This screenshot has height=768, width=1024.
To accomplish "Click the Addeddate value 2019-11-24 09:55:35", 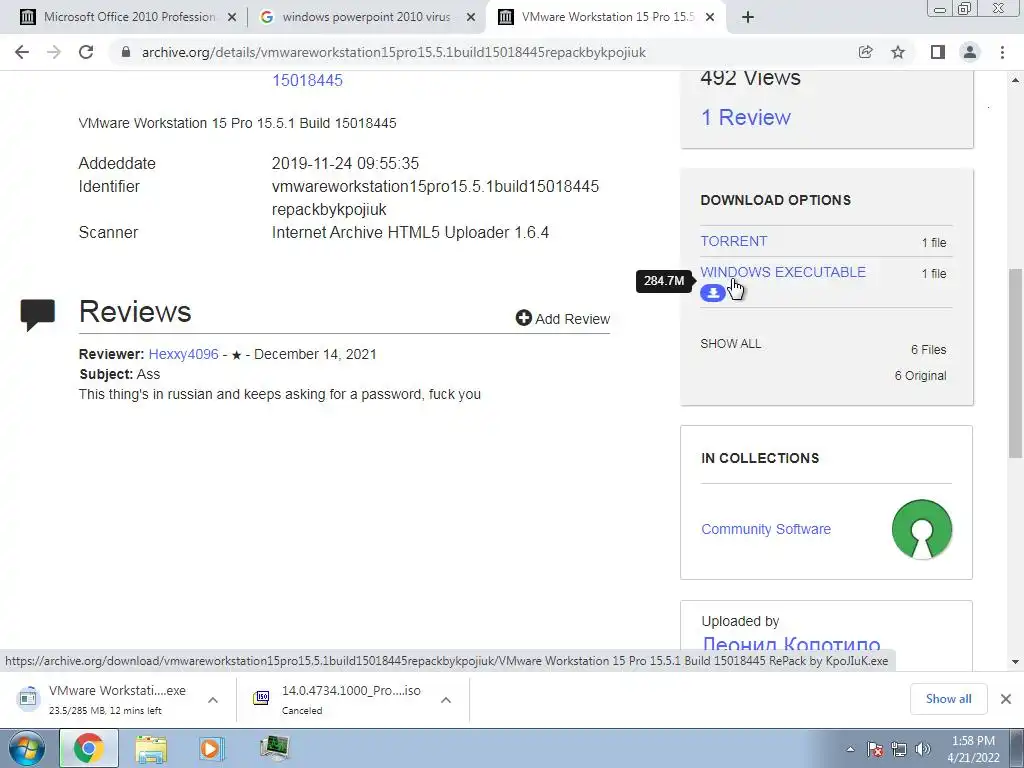I will pos(345,163).
